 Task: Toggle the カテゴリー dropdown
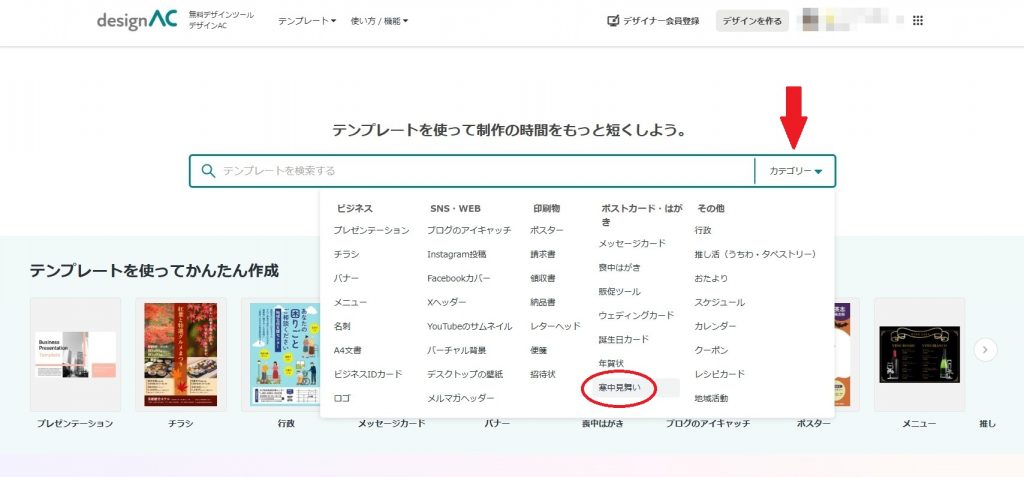[x=795, y=171]
